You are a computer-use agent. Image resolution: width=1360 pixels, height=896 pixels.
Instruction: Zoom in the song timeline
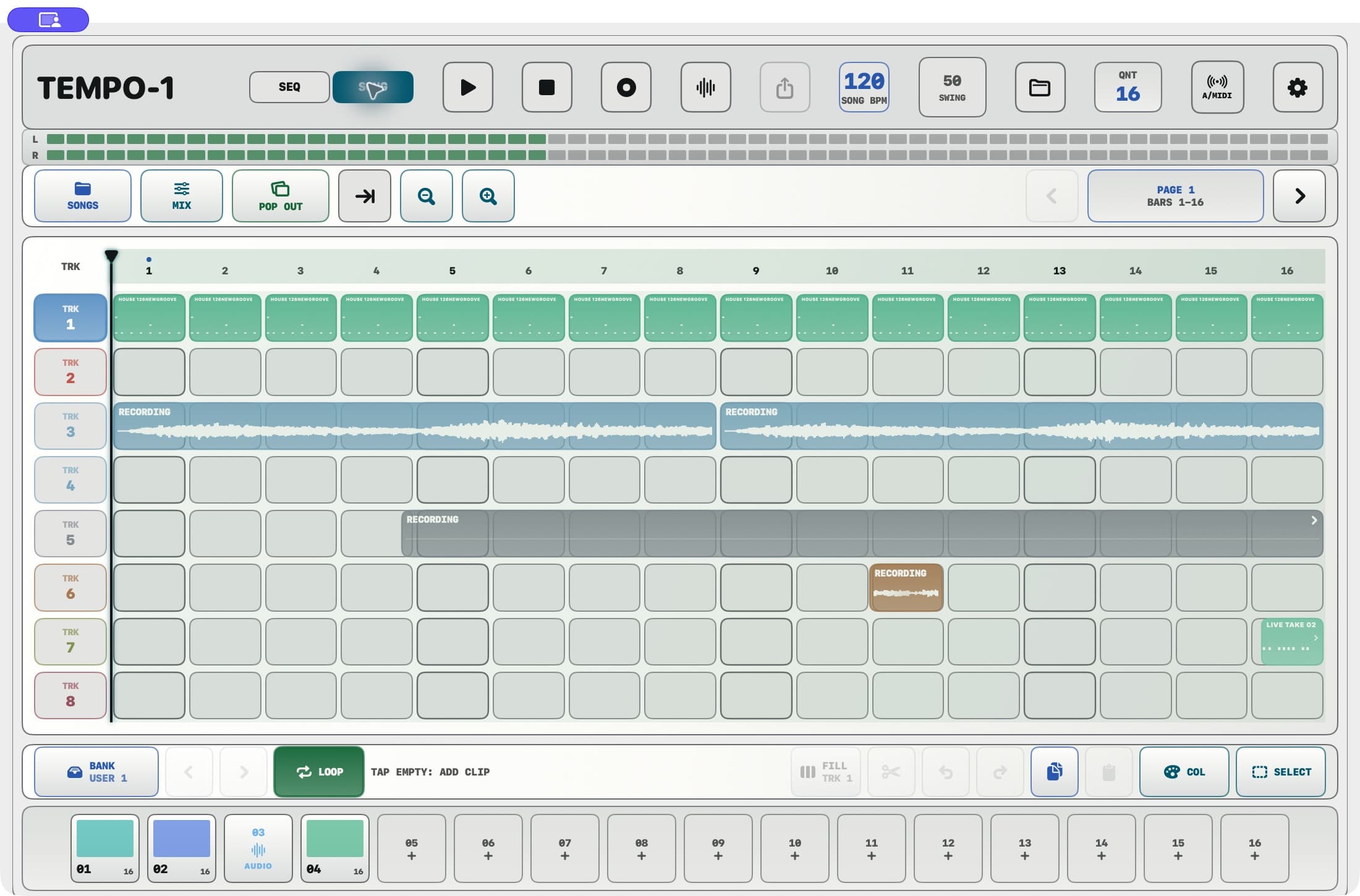pyautogui.click(x=488, y=196)
